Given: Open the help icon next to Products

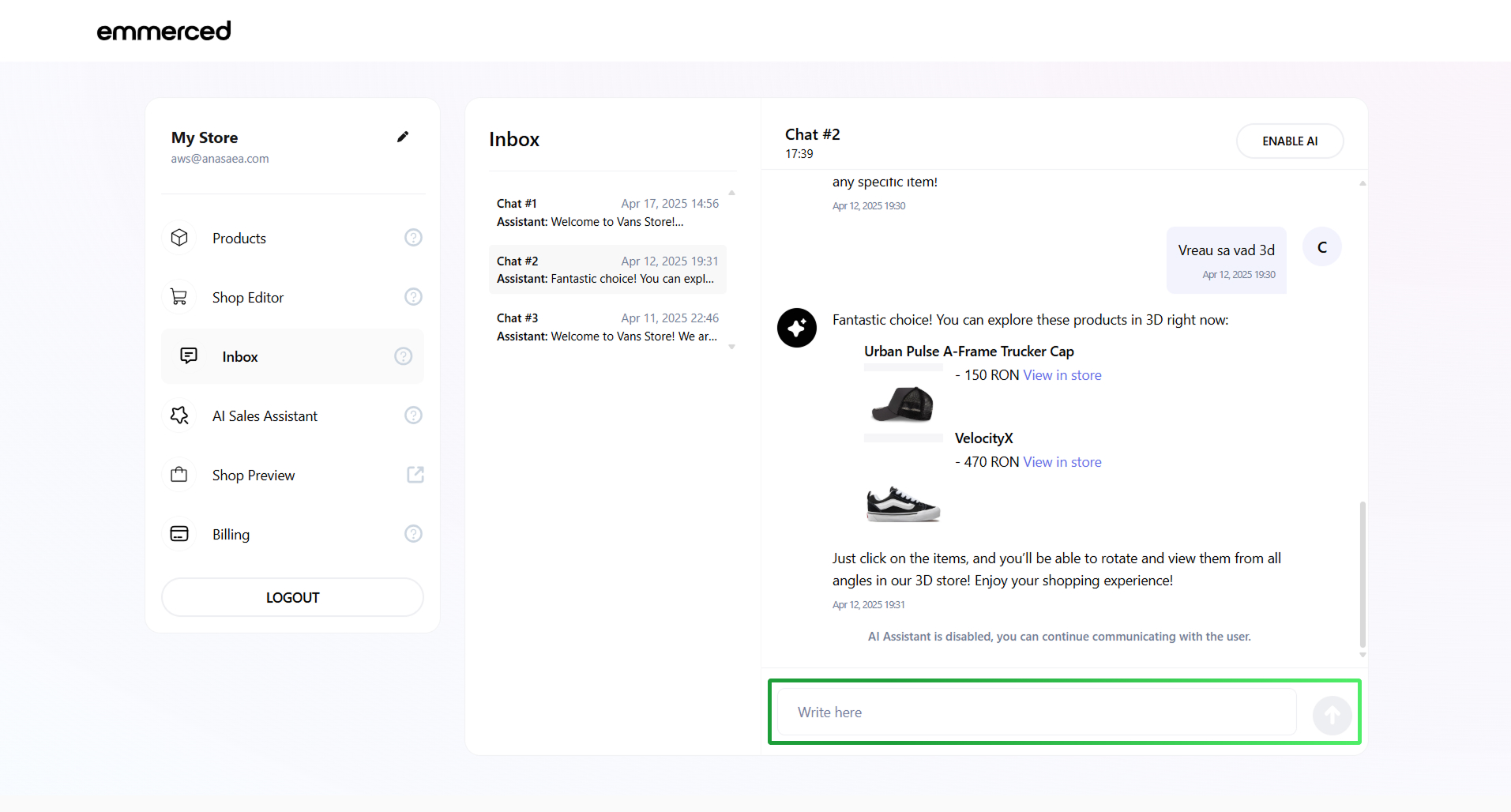Looking at the screenshot, I should click(413, 238).
